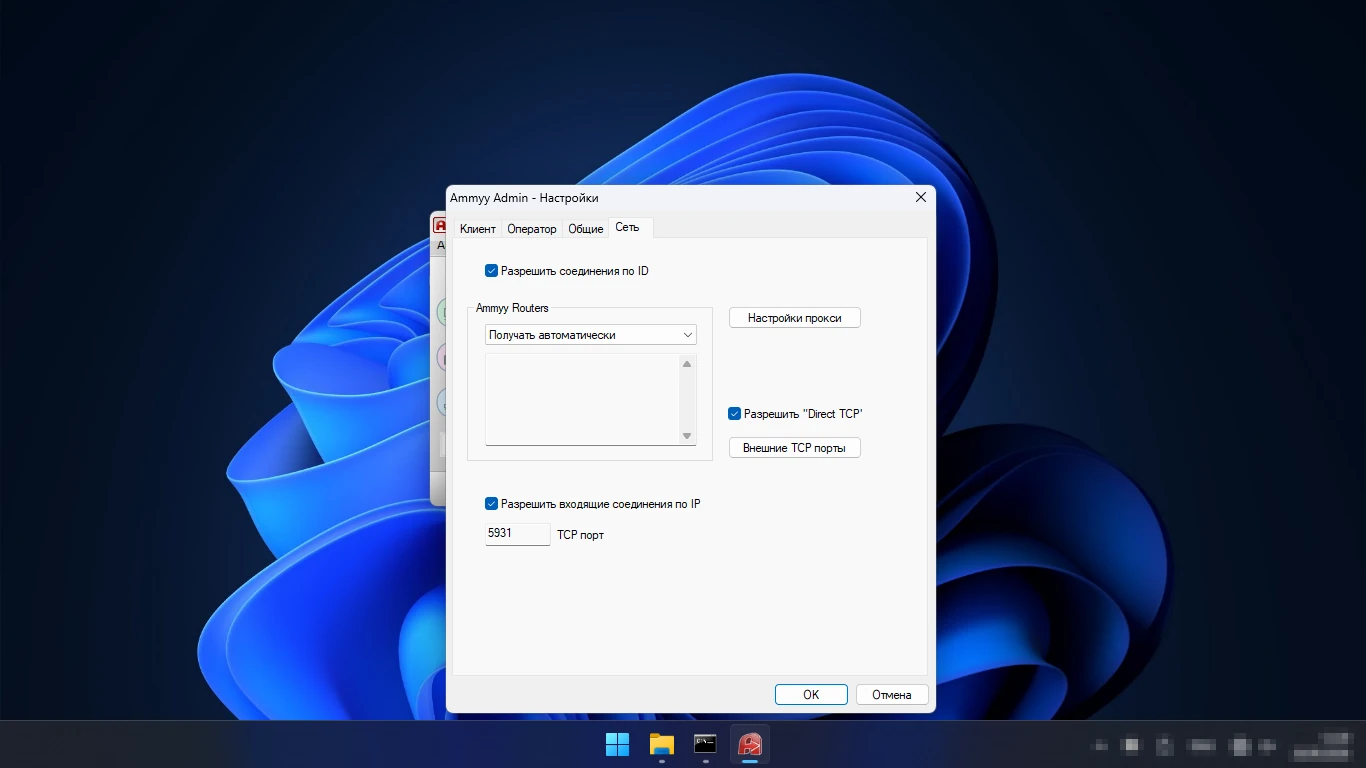Click the TCP порт field containing 5931

pyautogui.click(x=518, y=534)
